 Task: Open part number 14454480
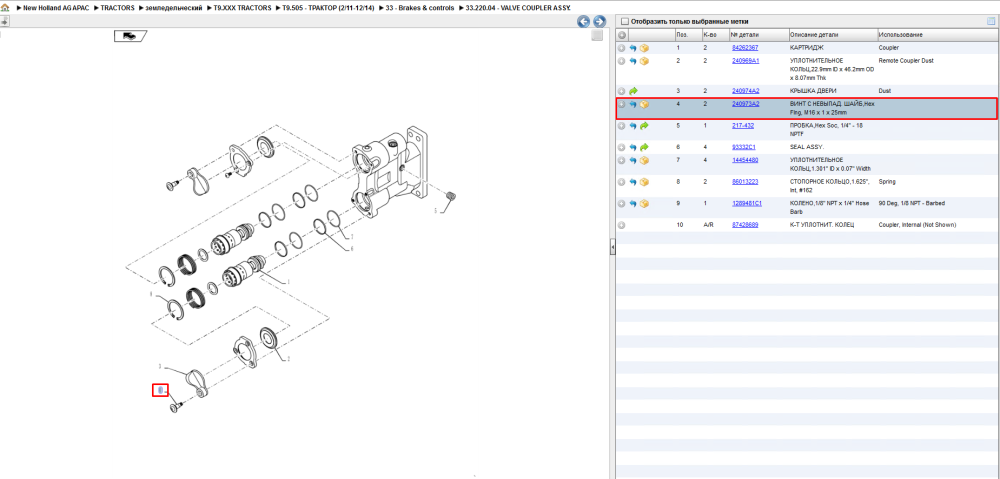click(x=745, y=159)
